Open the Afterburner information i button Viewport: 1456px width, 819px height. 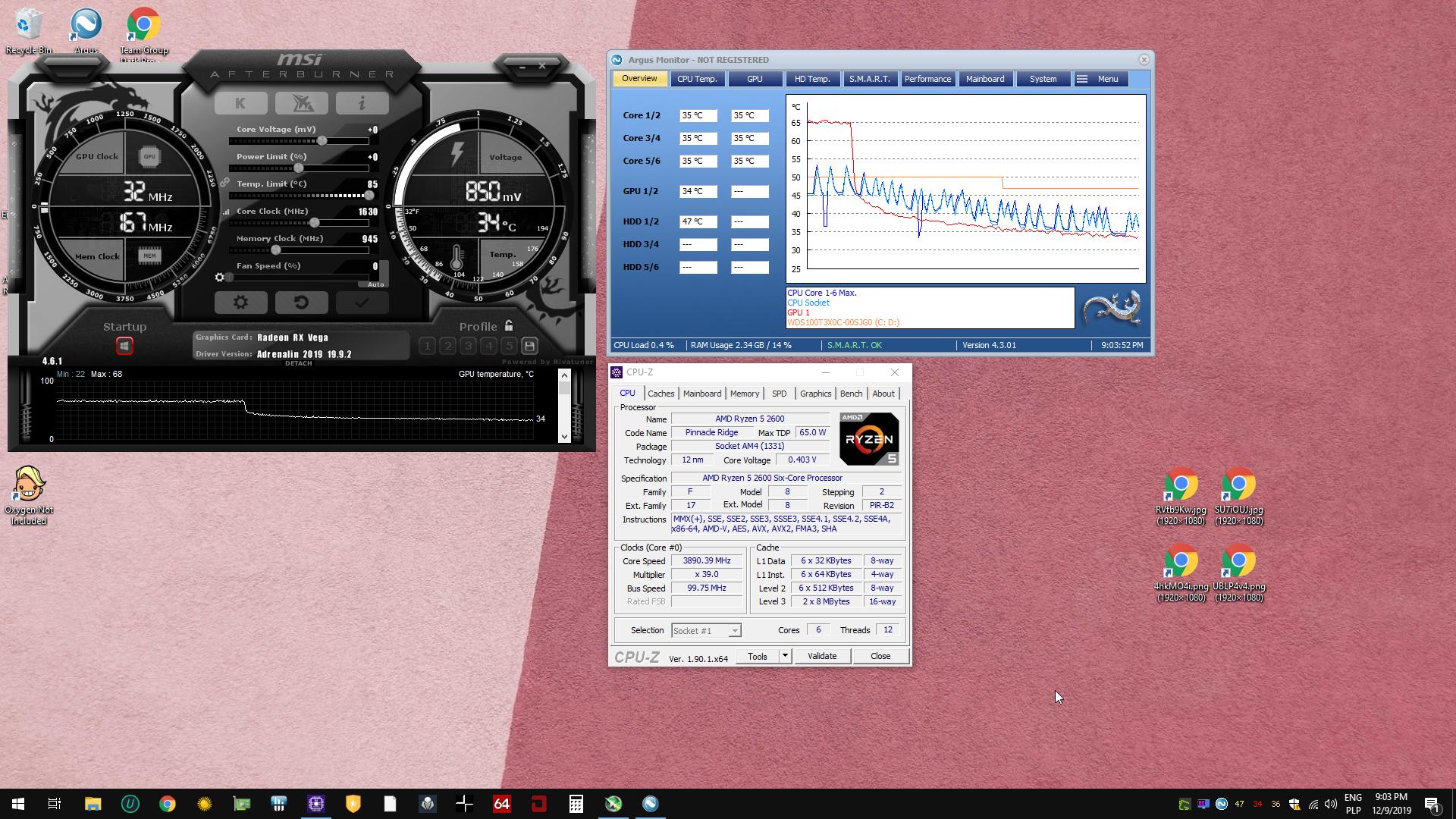point(362,103)
